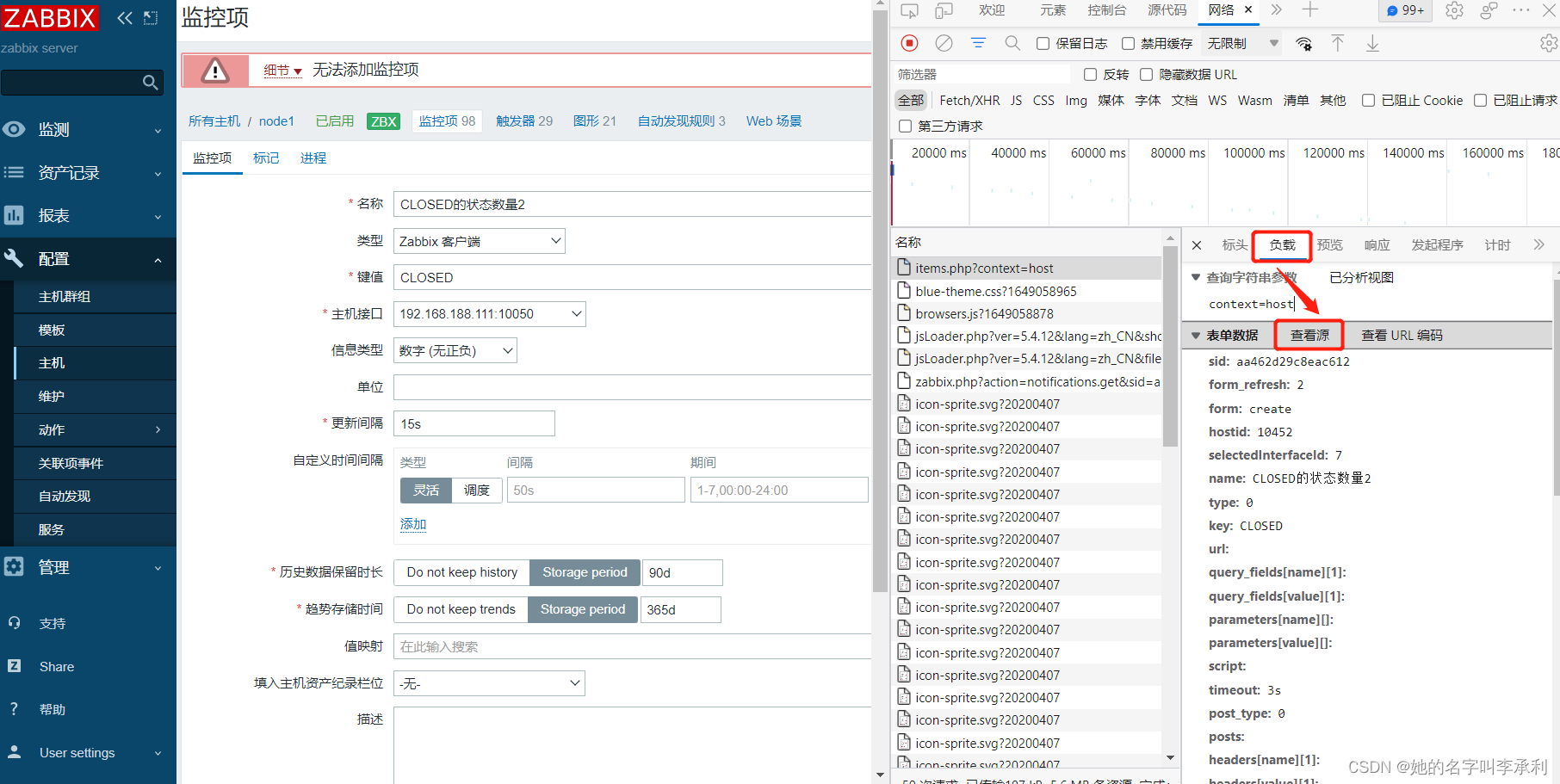Stop network recording with the red record icon
1560x784 pixels.
tap(908, 43)
